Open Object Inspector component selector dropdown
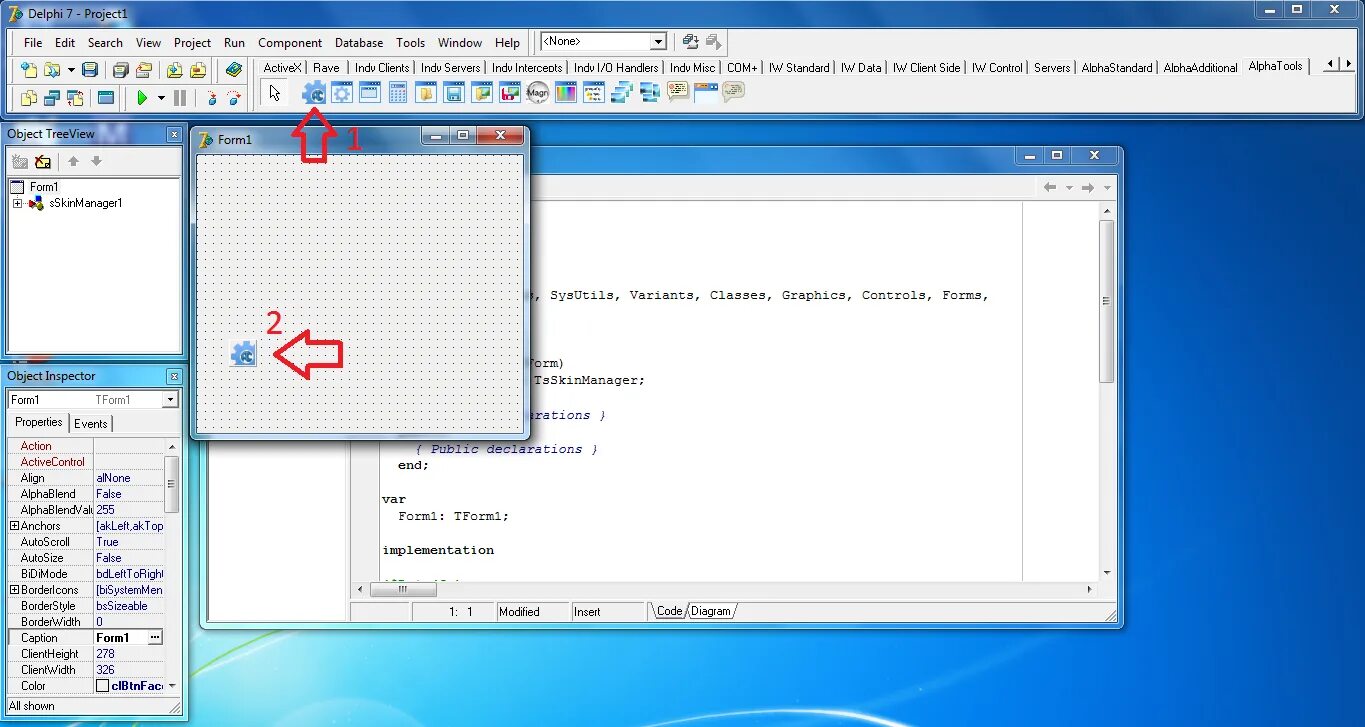Screen dimensions: 1365x727 [170, 400]
